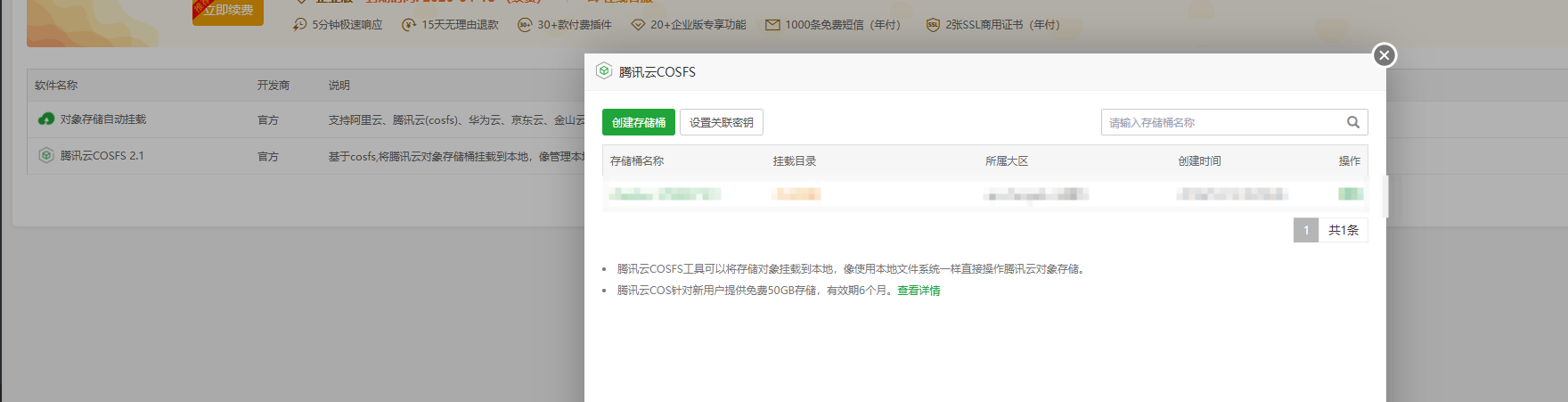This screenshot has height=402, width=1568.
Task: Click the green cloud icon of 对象存储自动挂载
Action: tap(46, 119)
